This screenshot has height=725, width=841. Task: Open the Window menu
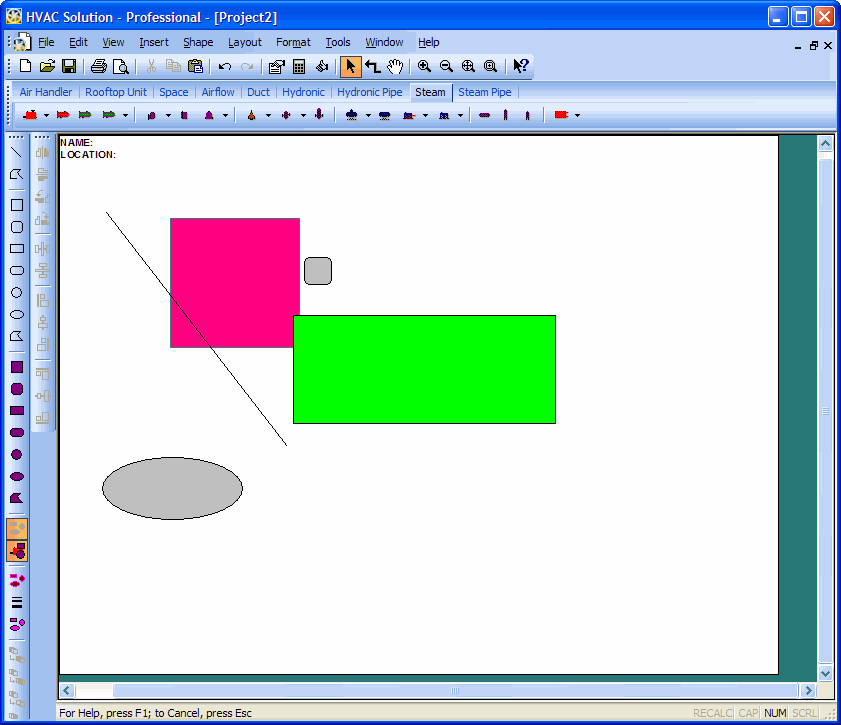point(384,42)
